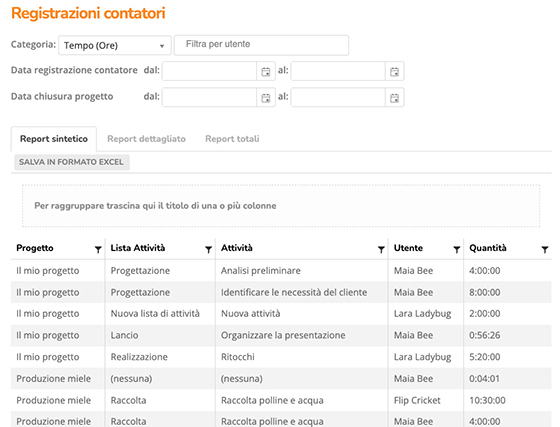Switch to Report dettagliato tab
Image resolution: width=560 pixels, height=427 pixels.
pos(146,139)
